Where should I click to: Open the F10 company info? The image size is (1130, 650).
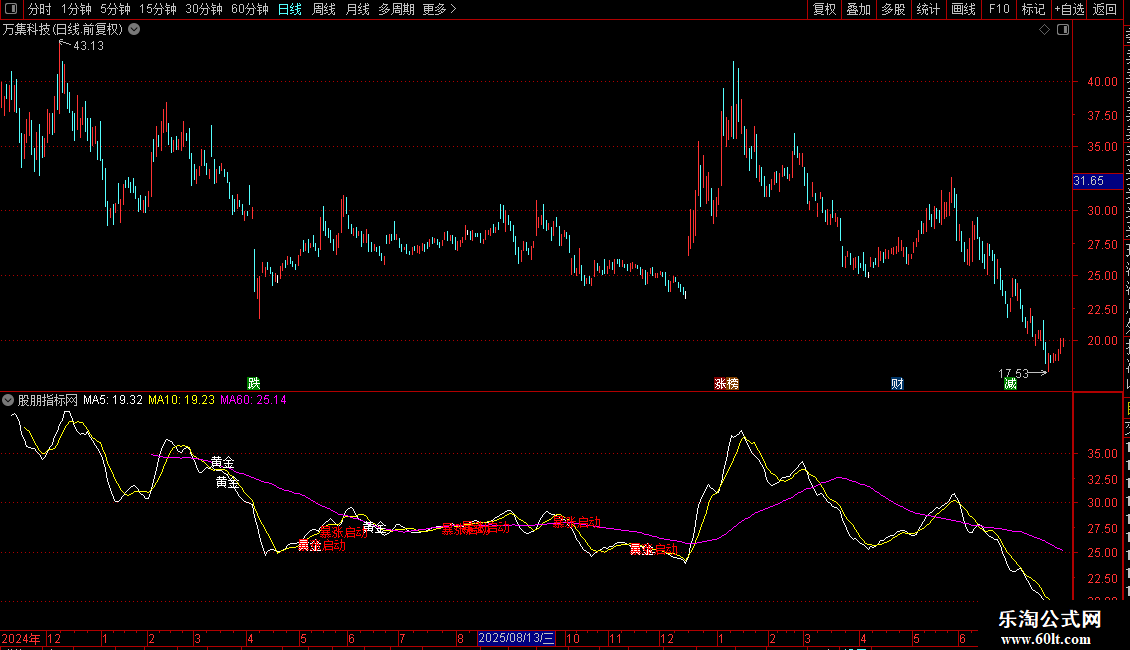(999, 9)
